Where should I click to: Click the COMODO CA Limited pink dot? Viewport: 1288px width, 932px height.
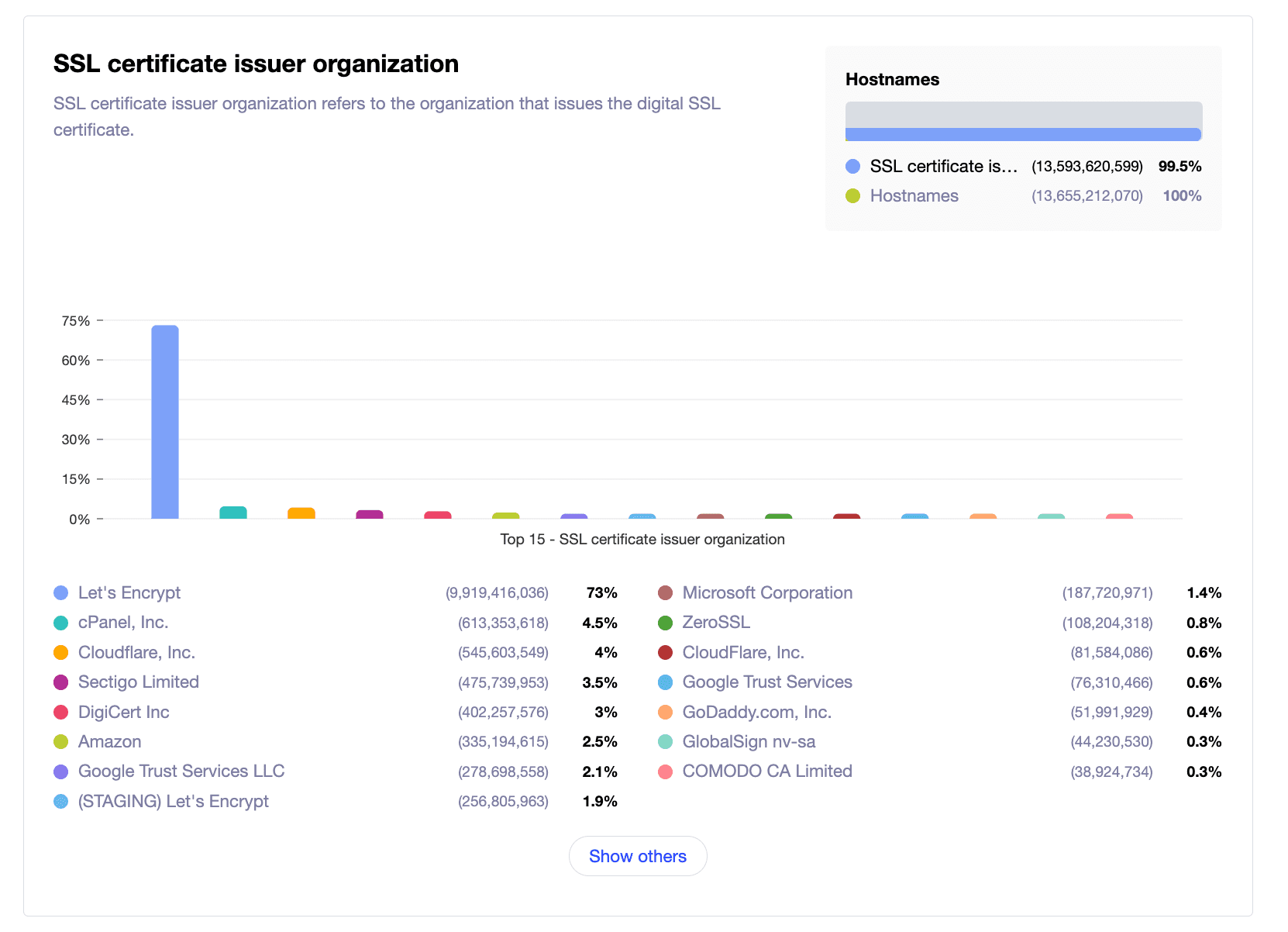665,771
